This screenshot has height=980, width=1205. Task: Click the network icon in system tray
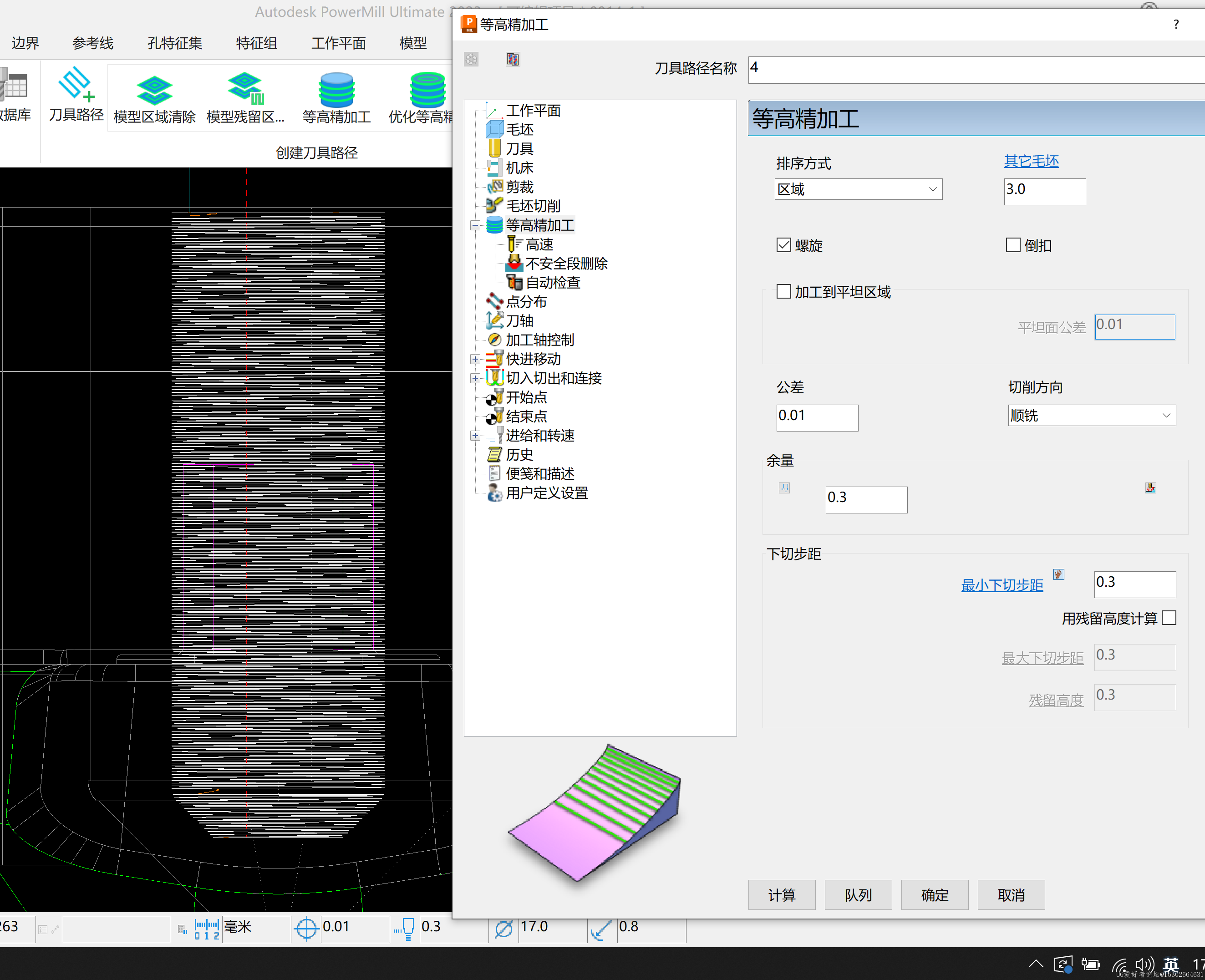(1119, 965)
